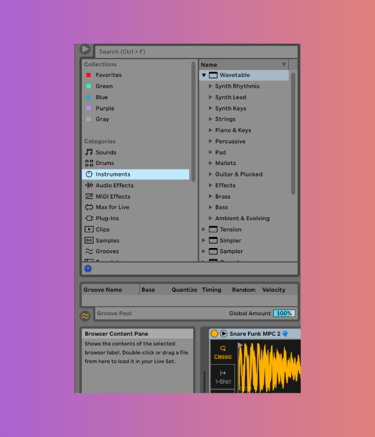Click the Quantize column header
The height and width of the screenshot is (437, 375).
tap(184, 290)
